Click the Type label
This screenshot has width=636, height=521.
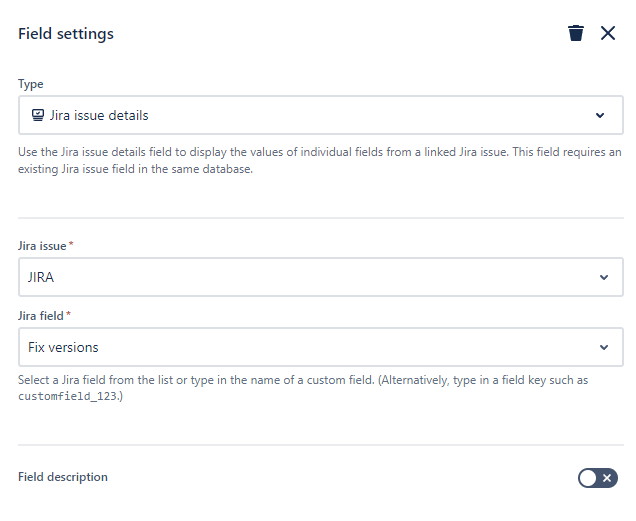(30, 84)
